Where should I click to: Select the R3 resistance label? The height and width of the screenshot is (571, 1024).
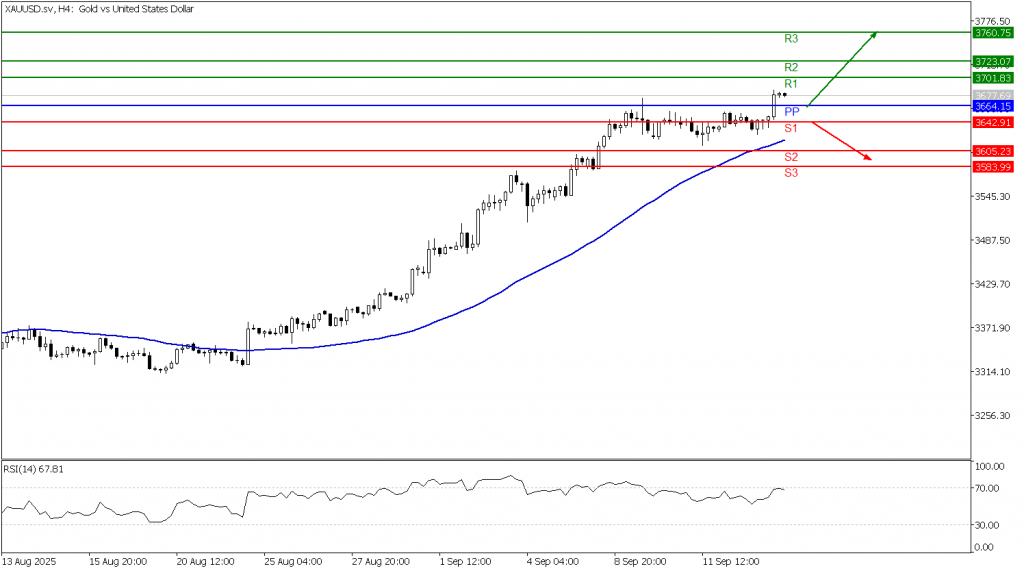point(791,39)
